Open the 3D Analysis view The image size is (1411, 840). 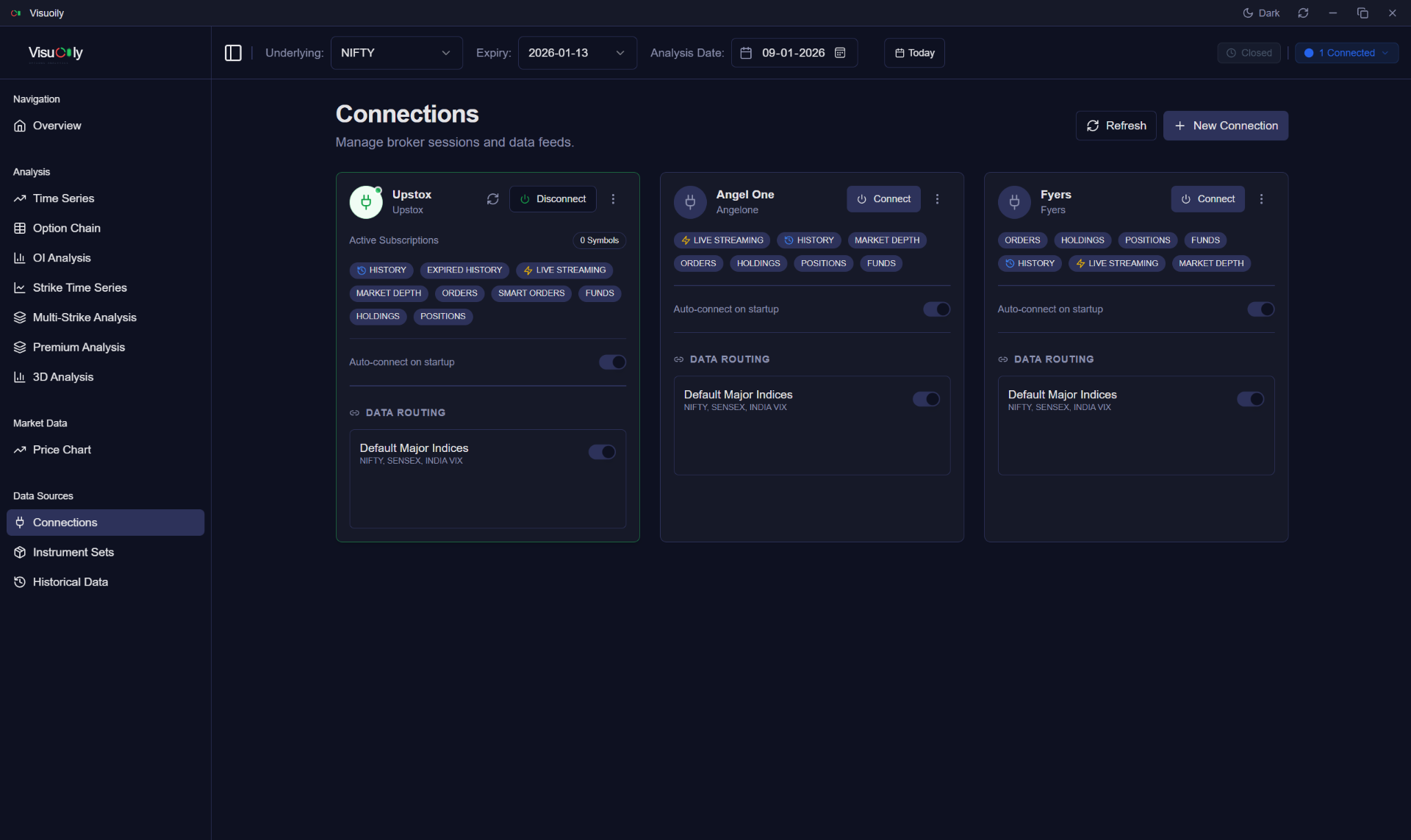[64, 376]
